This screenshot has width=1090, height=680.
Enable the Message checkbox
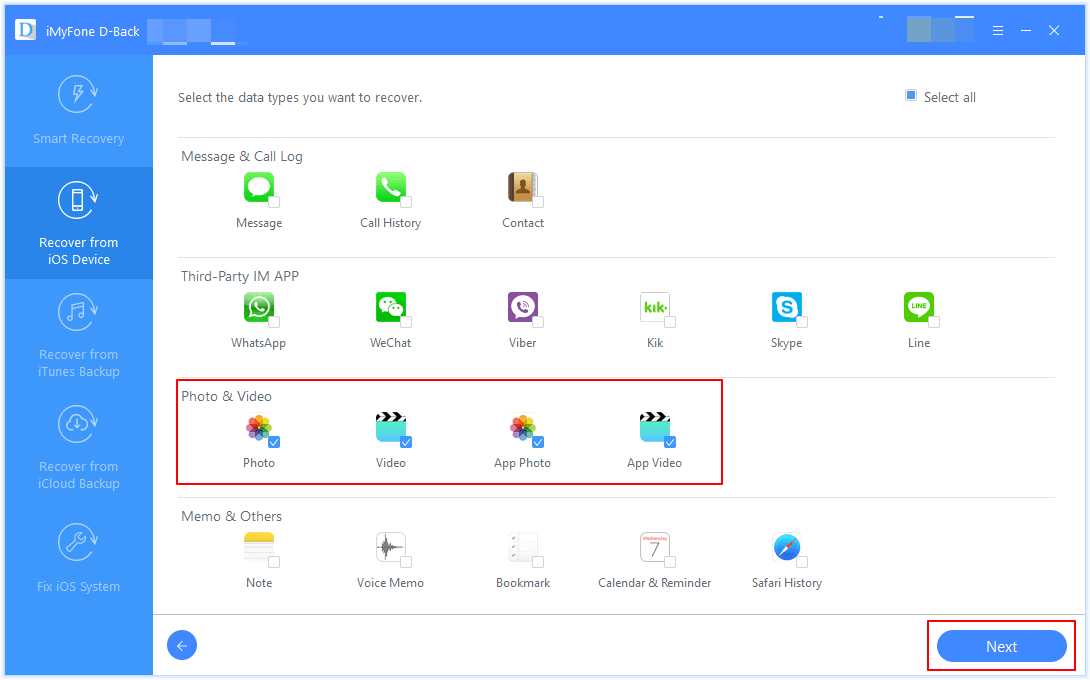(274, 202)
